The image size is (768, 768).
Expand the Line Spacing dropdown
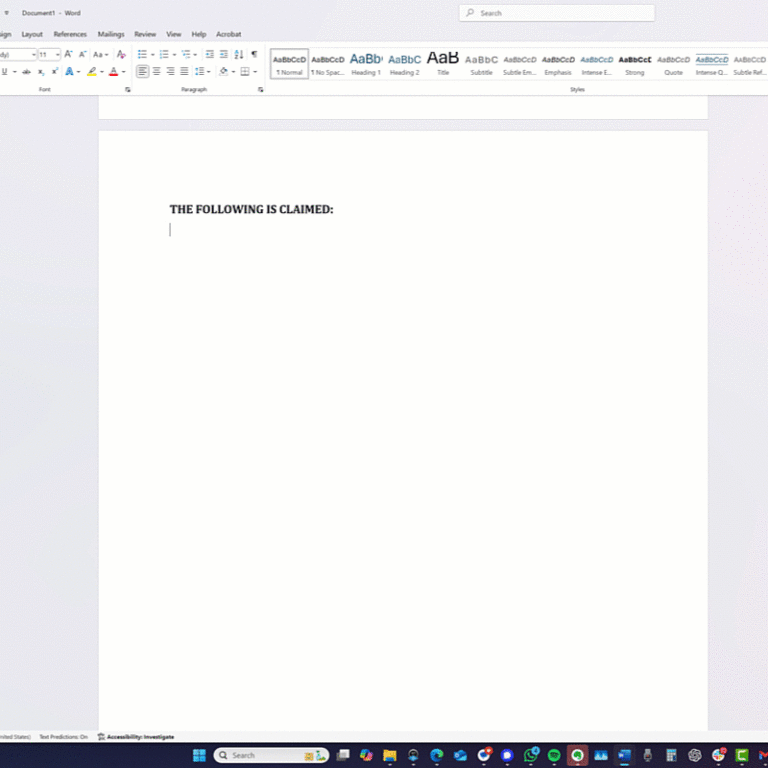coord(210,72)
